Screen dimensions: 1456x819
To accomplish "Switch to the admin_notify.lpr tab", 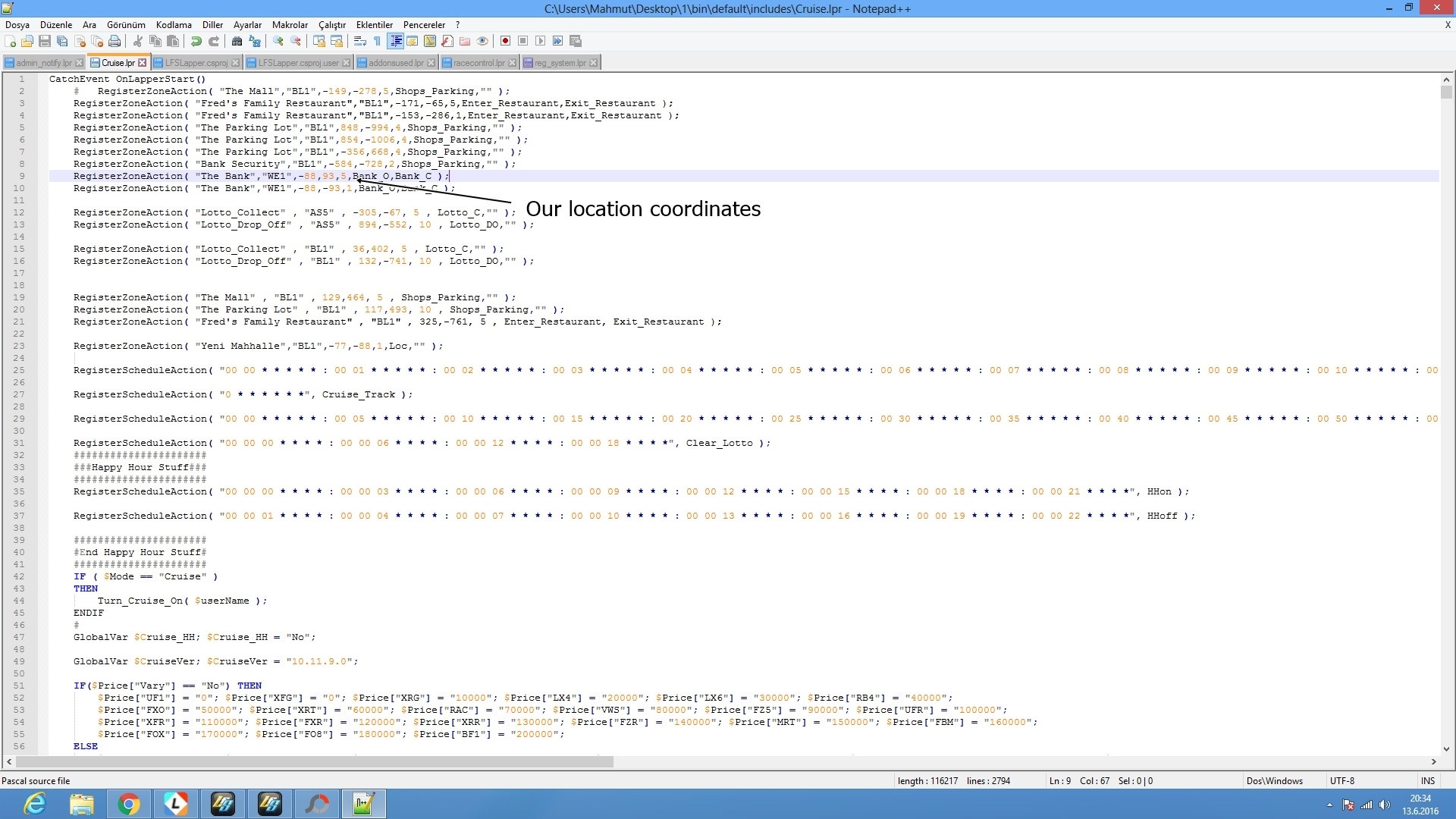I will 43,63.
